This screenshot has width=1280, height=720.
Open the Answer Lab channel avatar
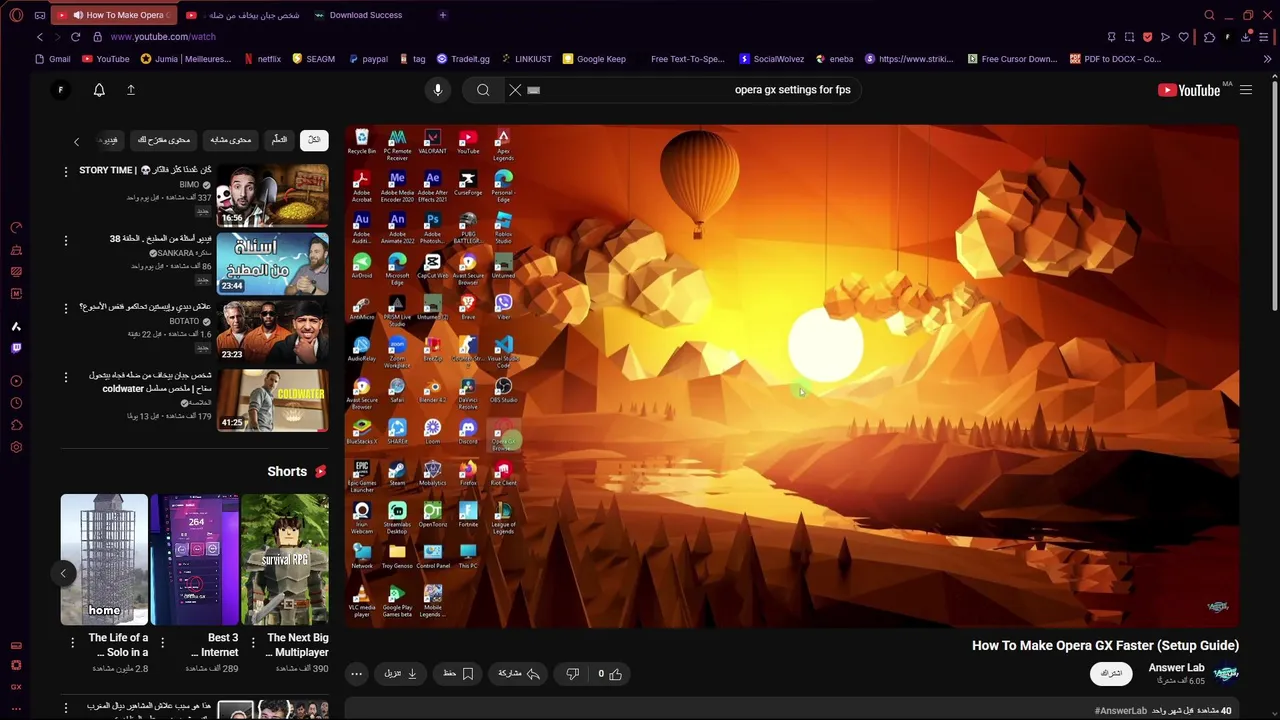pos(1226,674)
